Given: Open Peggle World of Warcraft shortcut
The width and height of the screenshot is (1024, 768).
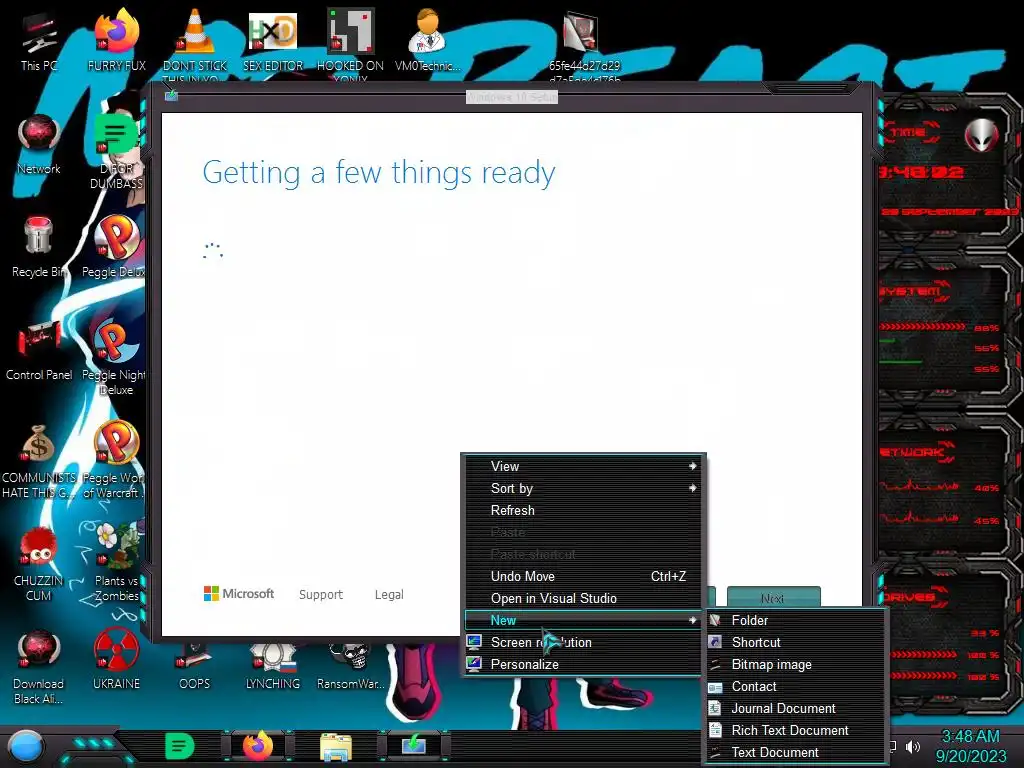Looking at the screenshot, I should (115, 460).
